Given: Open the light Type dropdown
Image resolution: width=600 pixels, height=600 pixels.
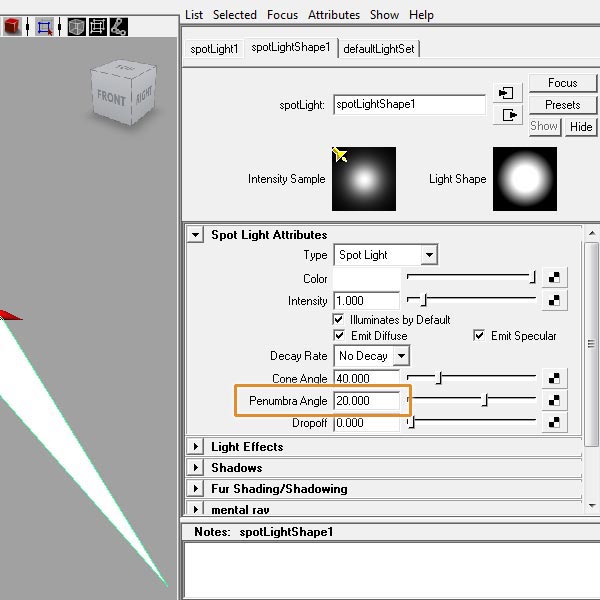Looking at the screenshot, I should (x=386, y=255).
